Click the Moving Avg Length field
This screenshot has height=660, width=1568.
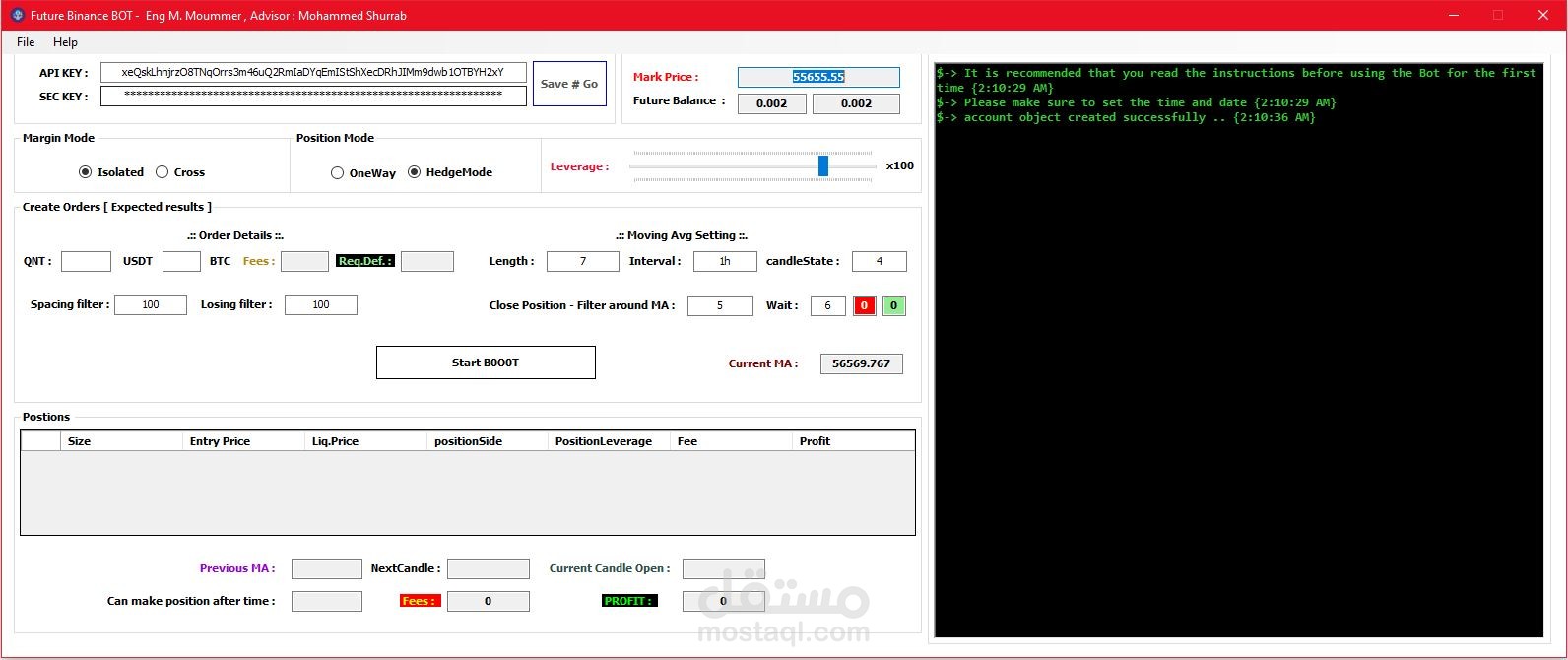click(x=583, y=261)
